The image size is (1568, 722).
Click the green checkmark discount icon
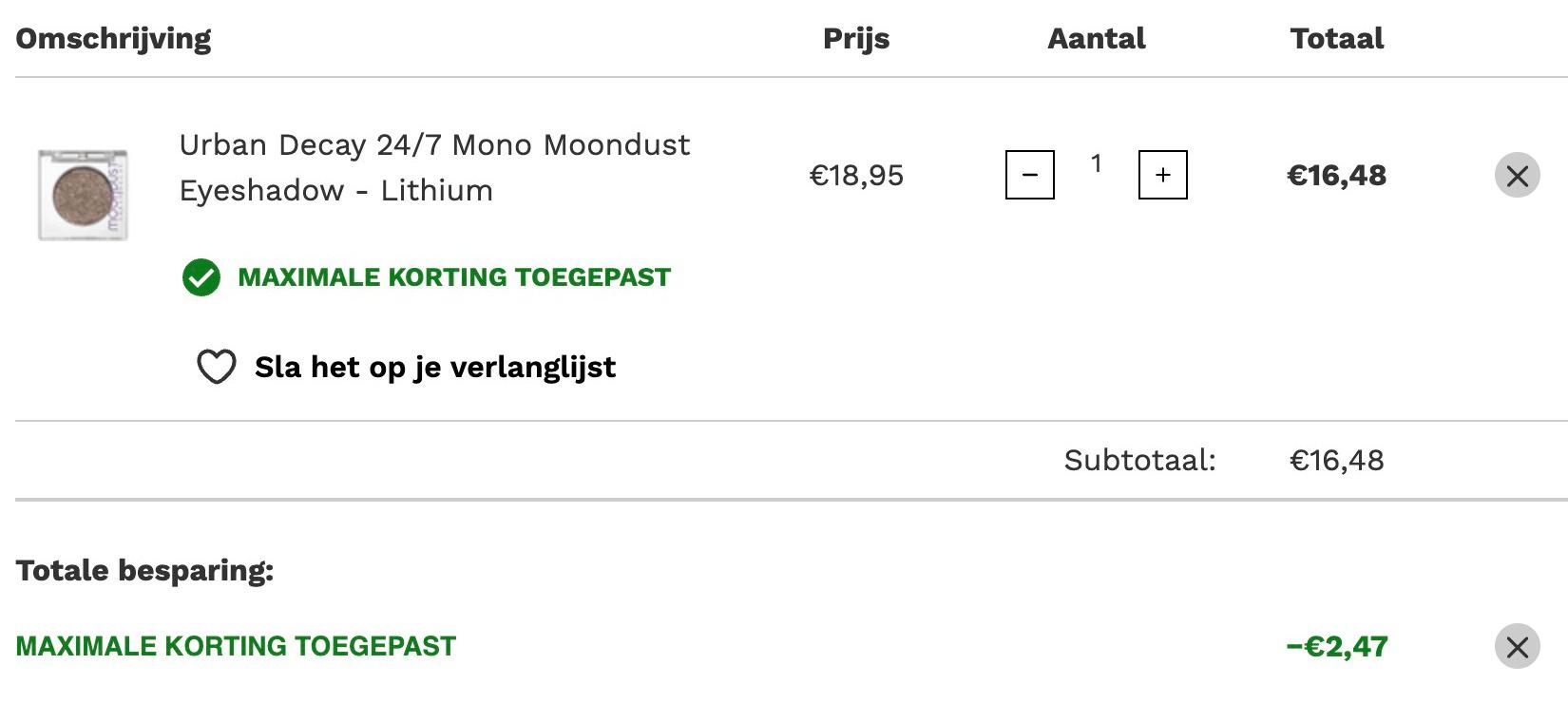coord(201,277)
